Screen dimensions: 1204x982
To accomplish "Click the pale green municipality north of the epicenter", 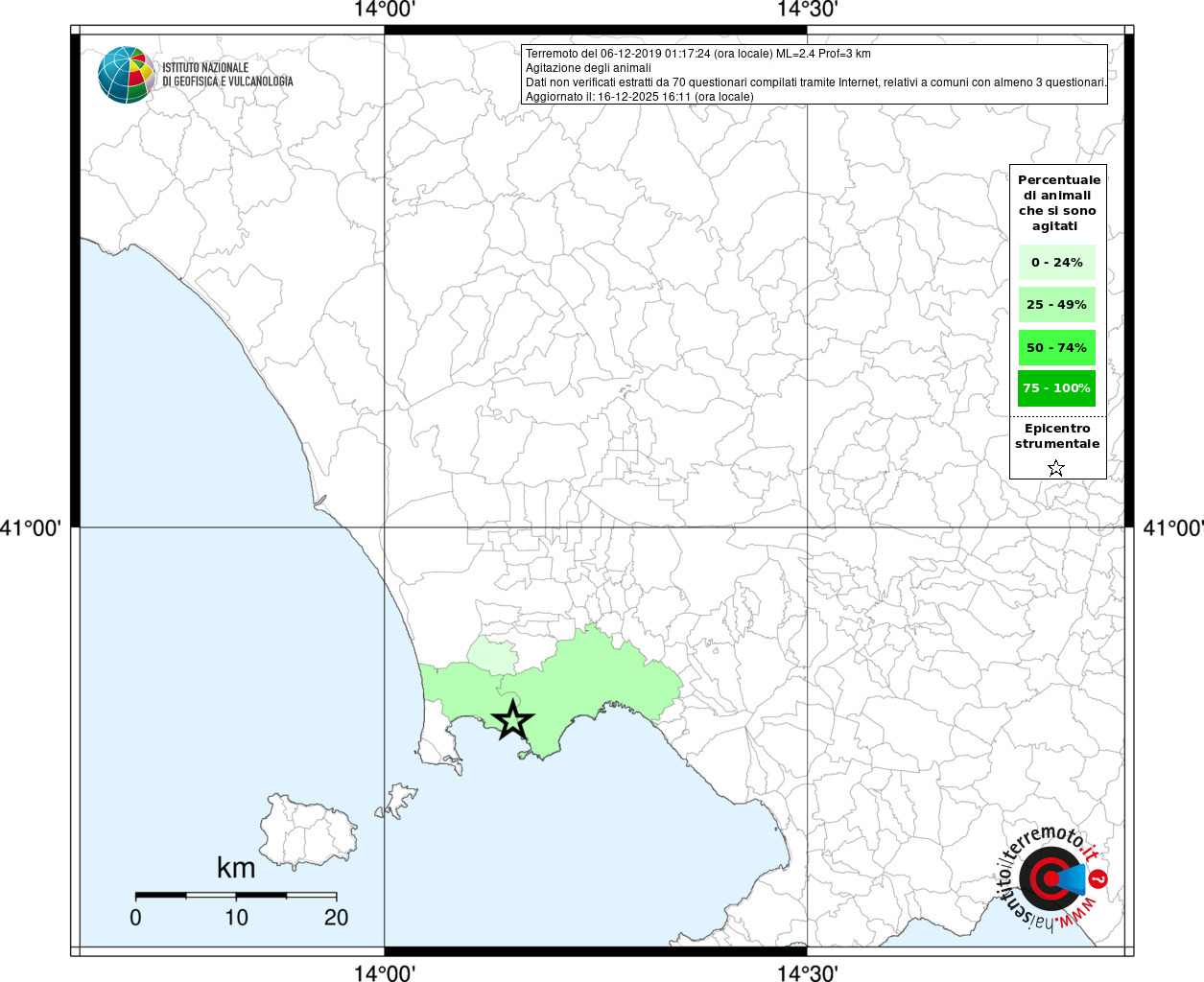I will click(x=493, y=655).
